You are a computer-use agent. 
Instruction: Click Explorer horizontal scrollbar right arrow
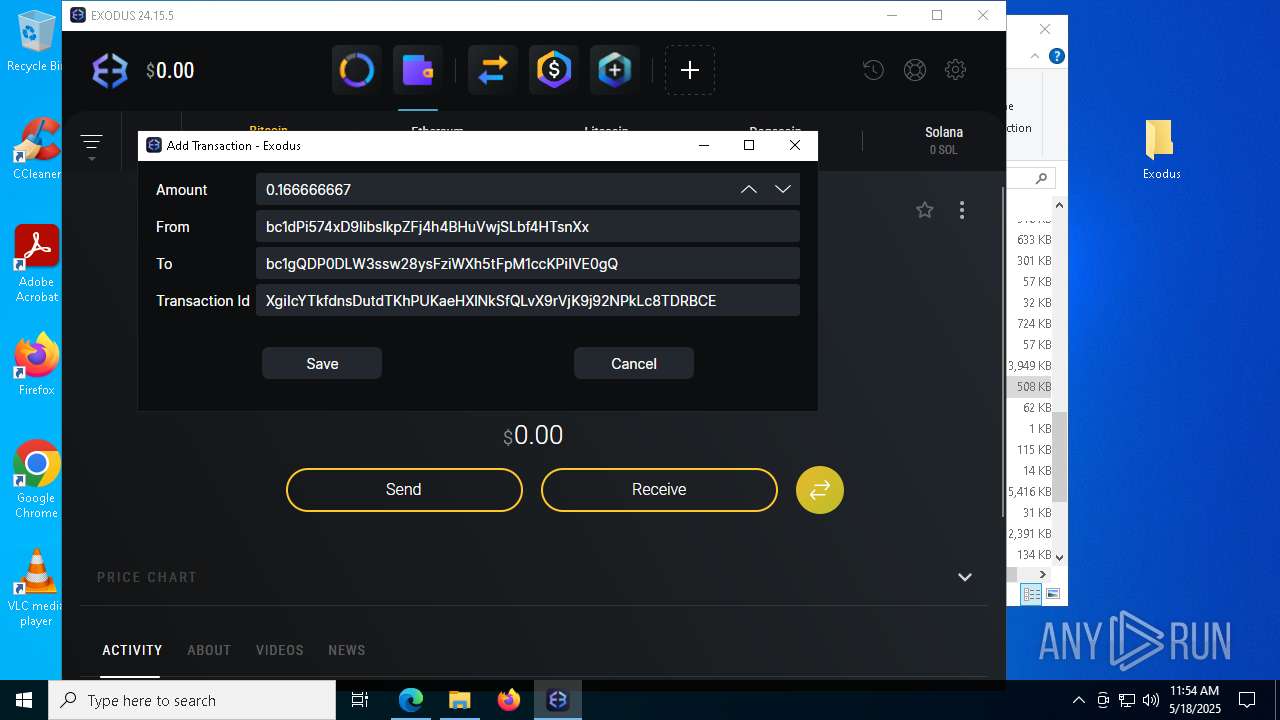click(1043, 574)
